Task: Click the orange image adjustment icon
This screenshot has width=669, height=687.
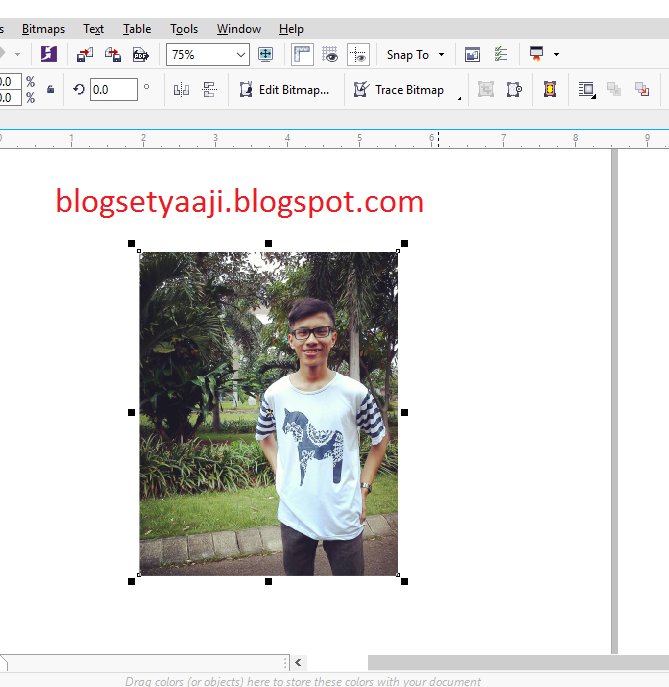Action: (550, 89)
